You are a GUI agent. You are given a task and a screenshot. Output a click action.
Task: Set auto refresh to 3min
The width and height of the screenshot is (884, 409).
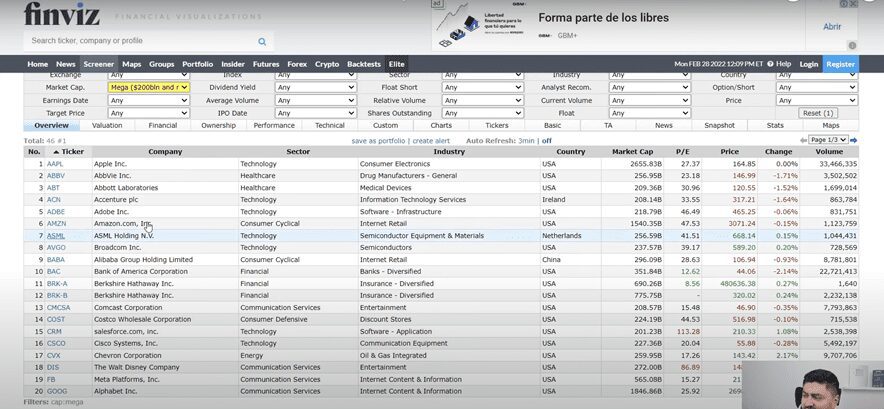coord(526,141)
